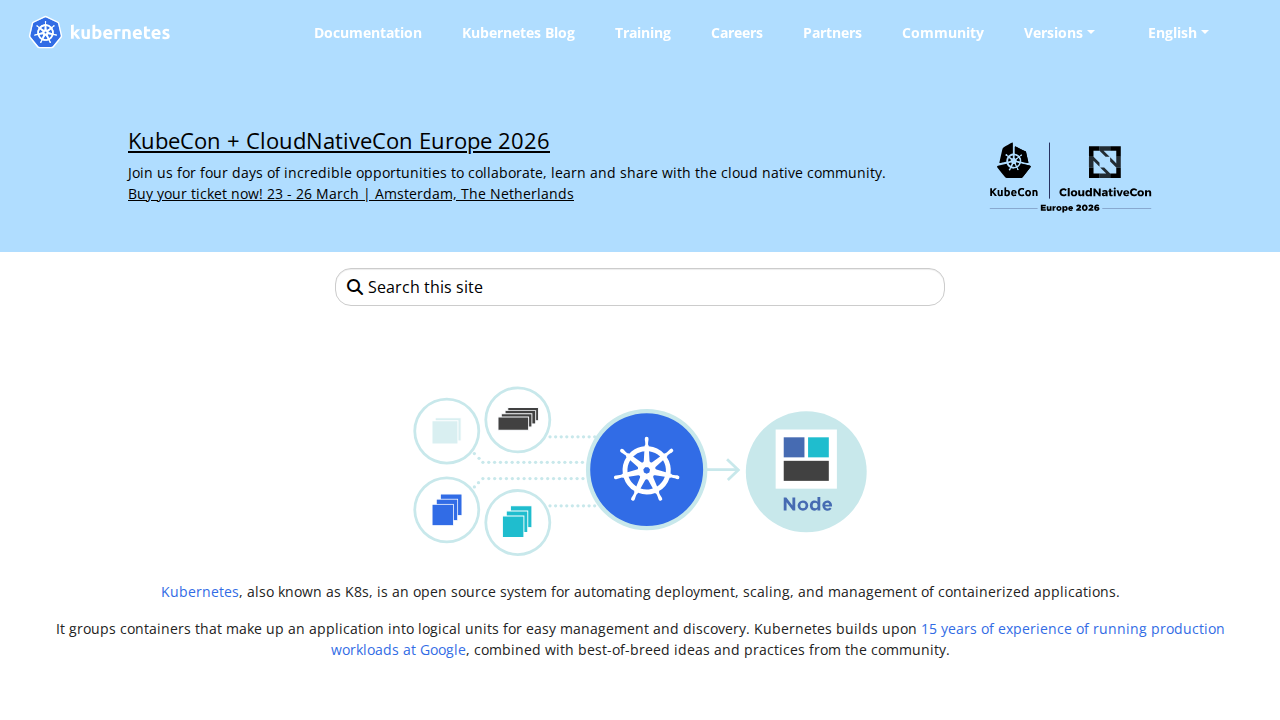1280x720 pixels.
Task: Go to Kubernetes Blog
Action: pos(518,33)
